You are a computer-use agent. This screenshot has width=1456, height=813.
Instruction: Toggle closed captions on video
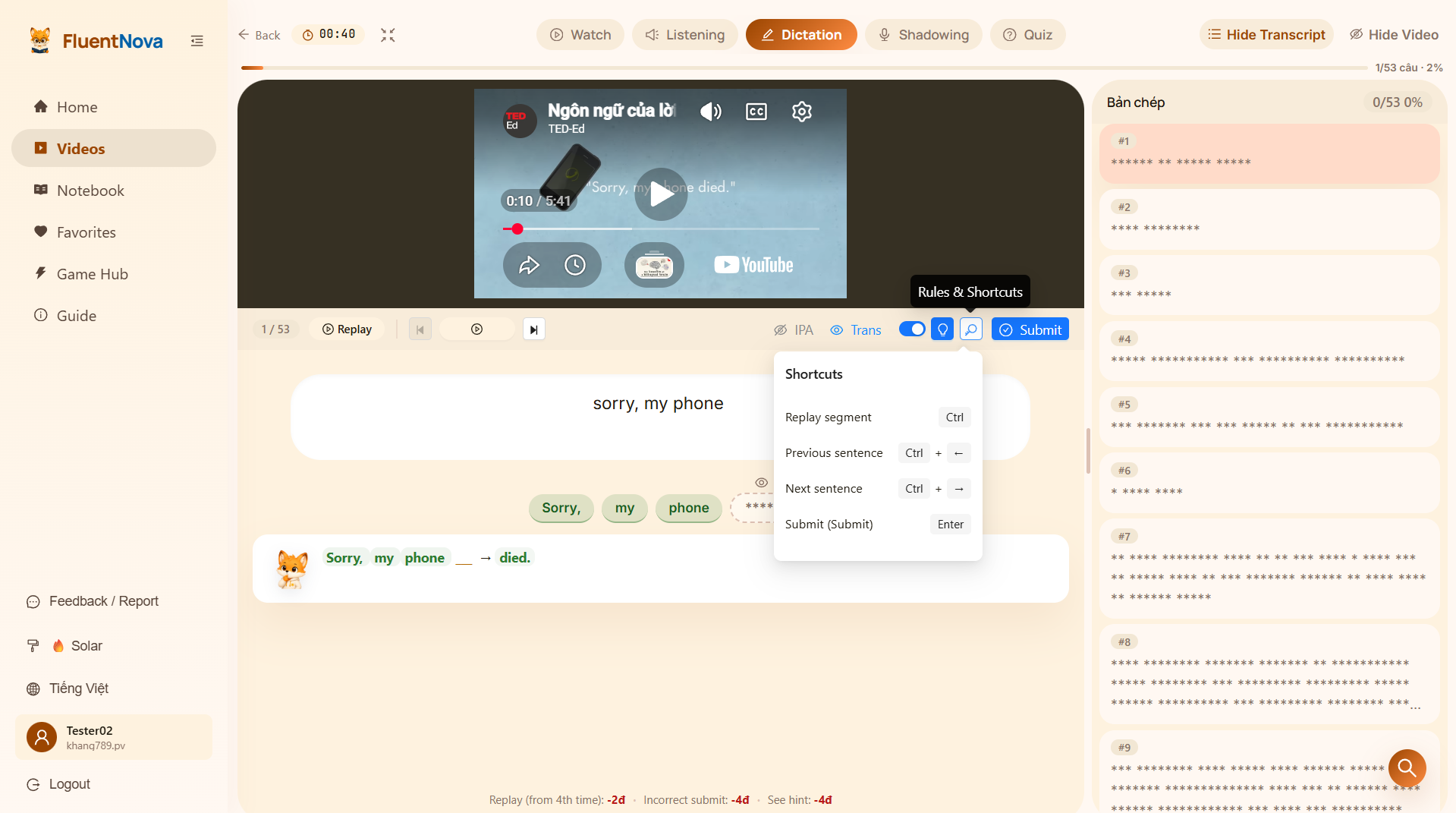[756, 112]
